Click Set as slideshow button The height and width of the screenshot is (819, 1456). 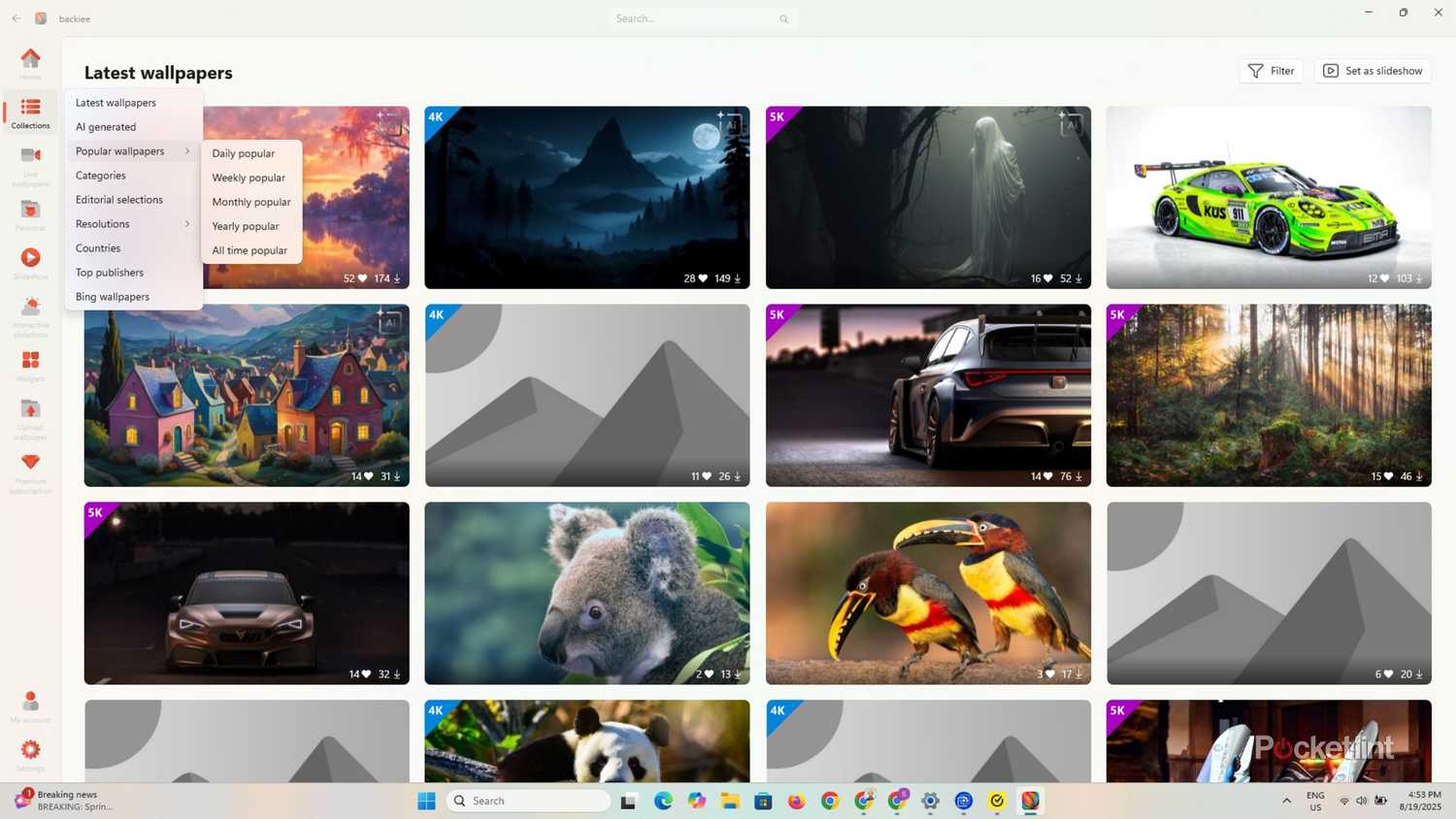(x=1373, y=71)
